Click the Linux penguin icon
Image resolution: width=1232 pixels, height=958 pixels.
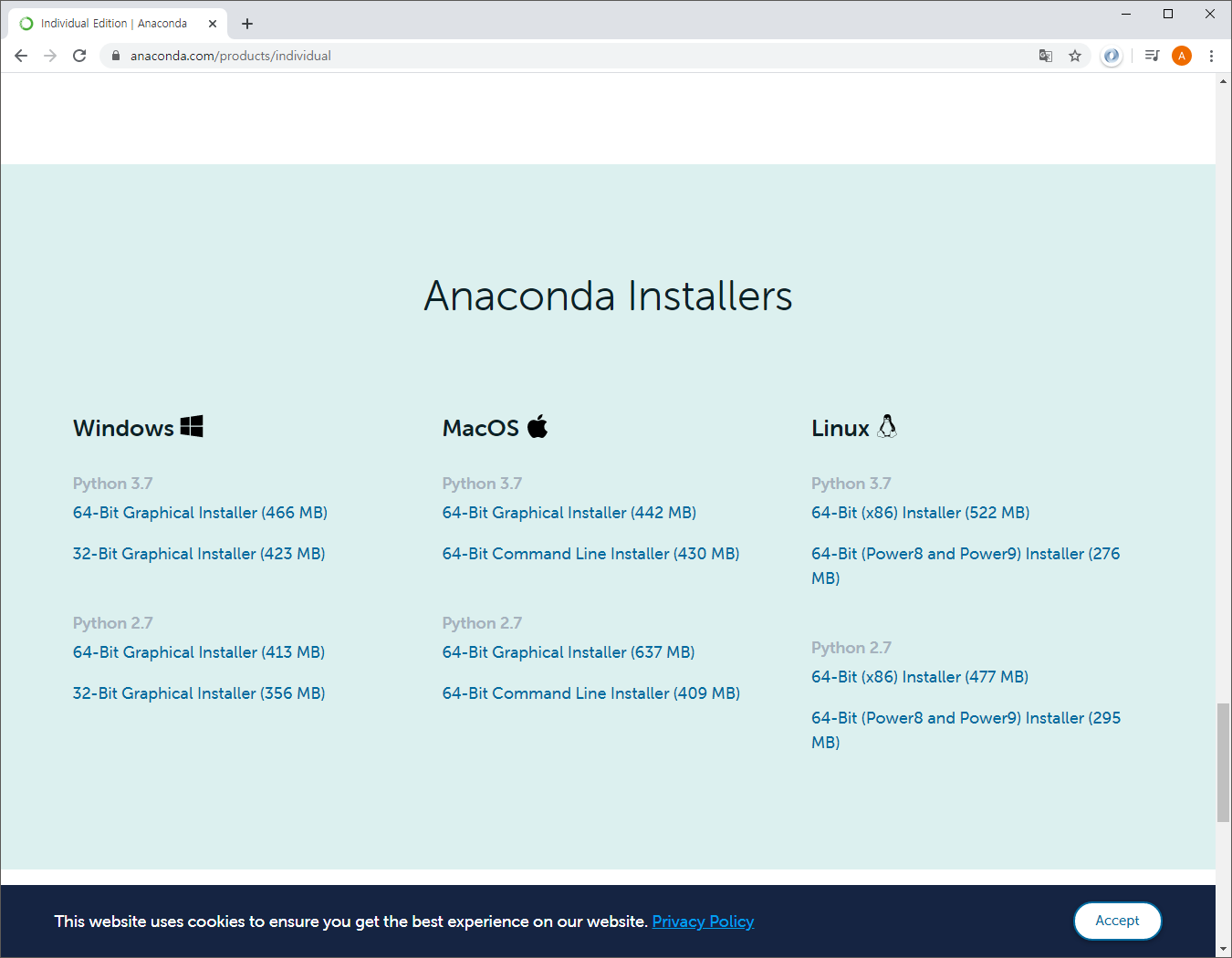887,426
